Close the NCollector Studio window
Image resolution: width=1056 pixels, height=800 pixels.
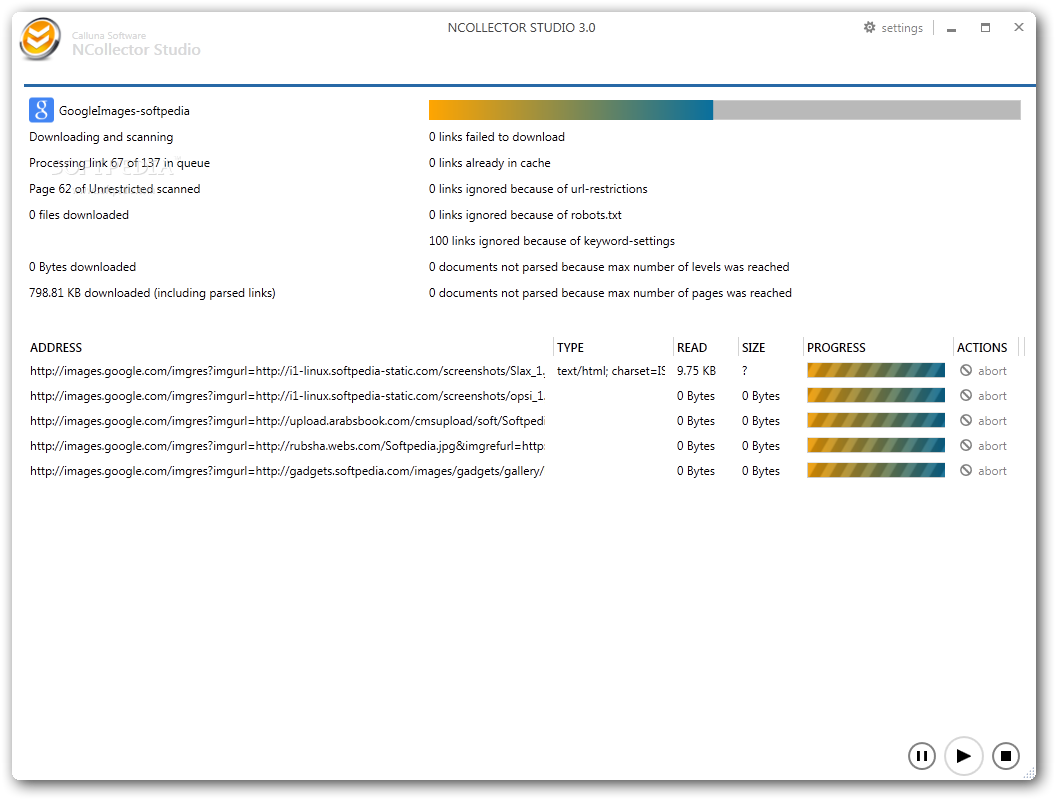click(x=1018, y=27)
